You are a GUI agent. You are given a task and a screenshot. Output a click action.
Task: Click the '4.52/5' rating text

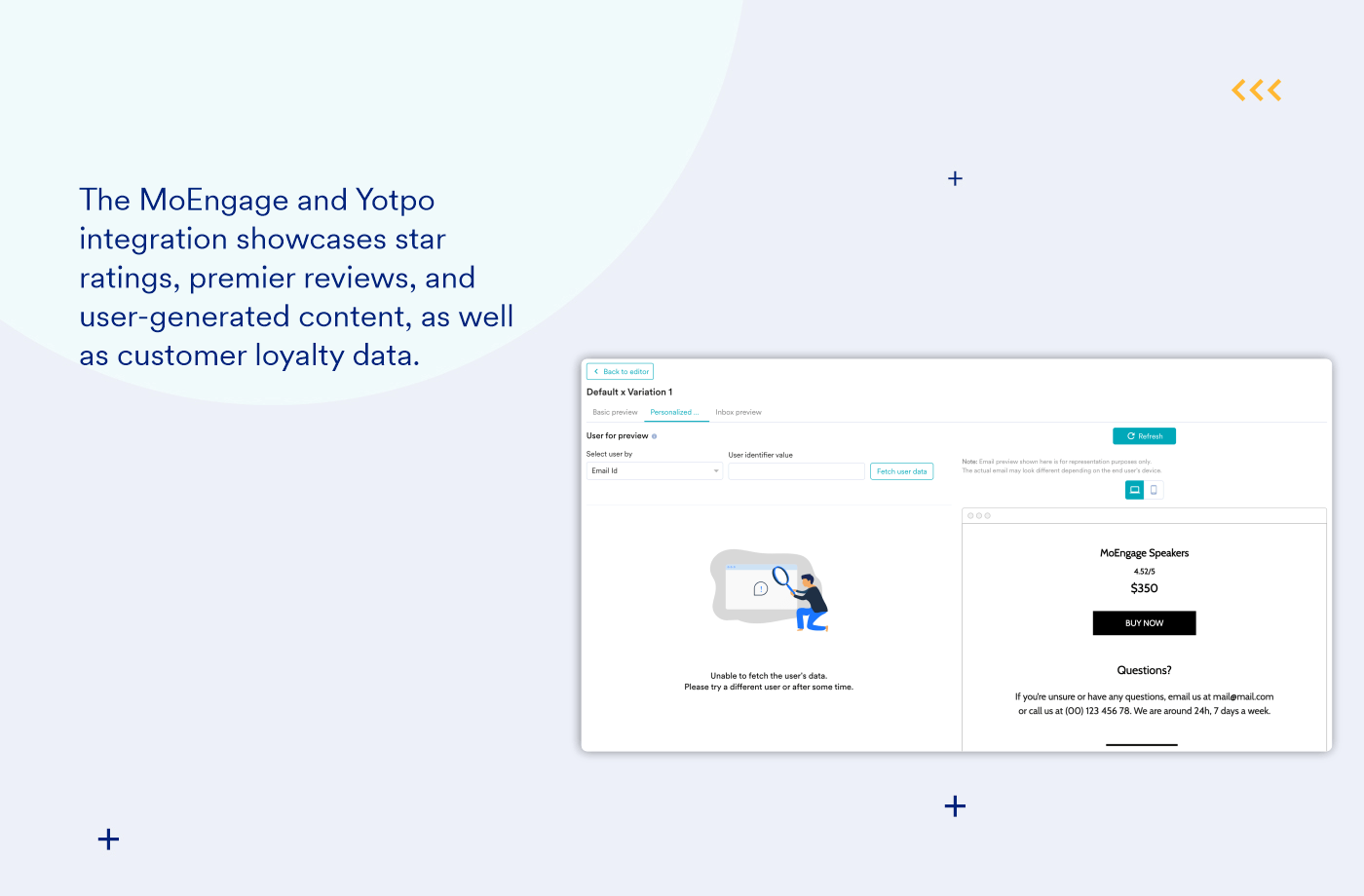tap(1144, 572)
